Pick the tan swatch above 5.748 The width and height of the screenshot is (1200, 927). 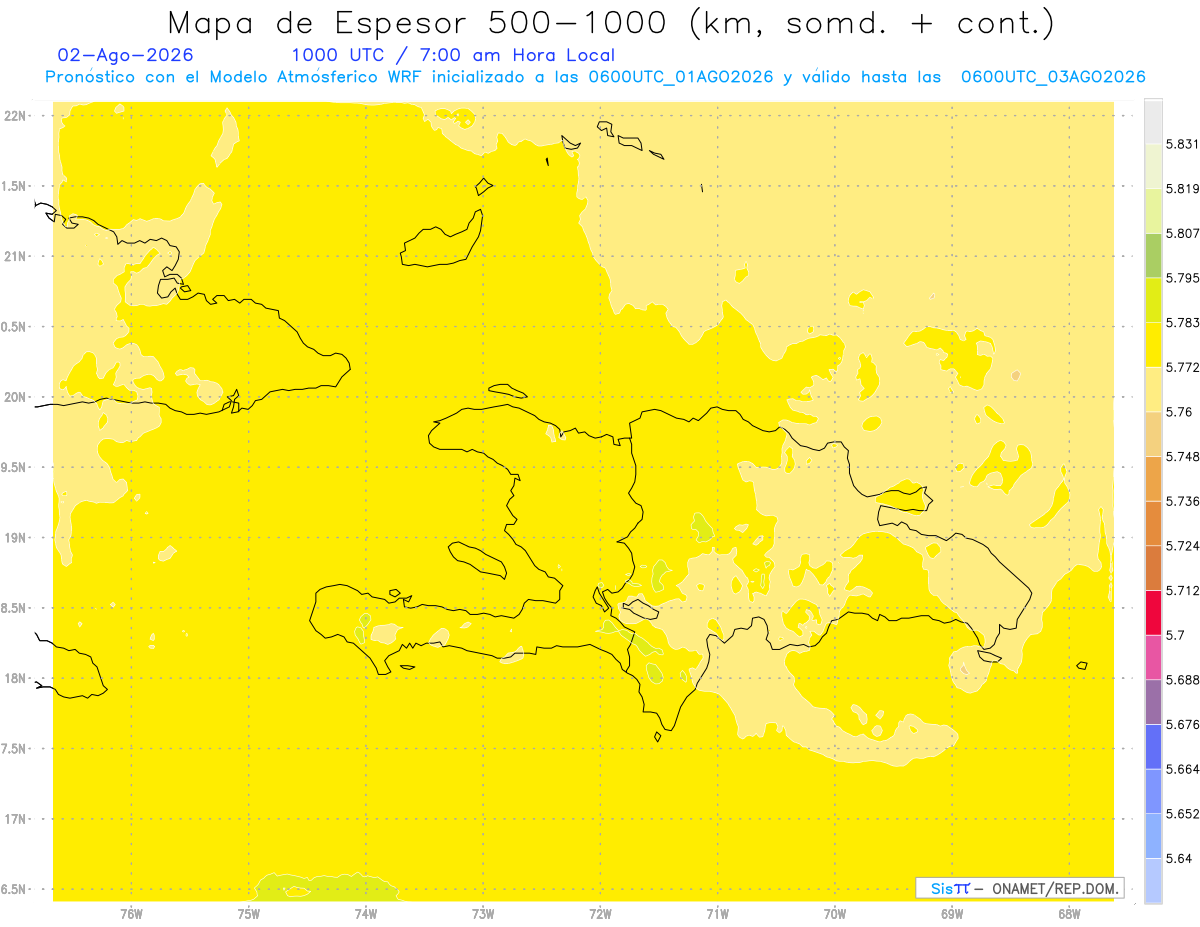pyautogui.click(x=1153, y=433)
